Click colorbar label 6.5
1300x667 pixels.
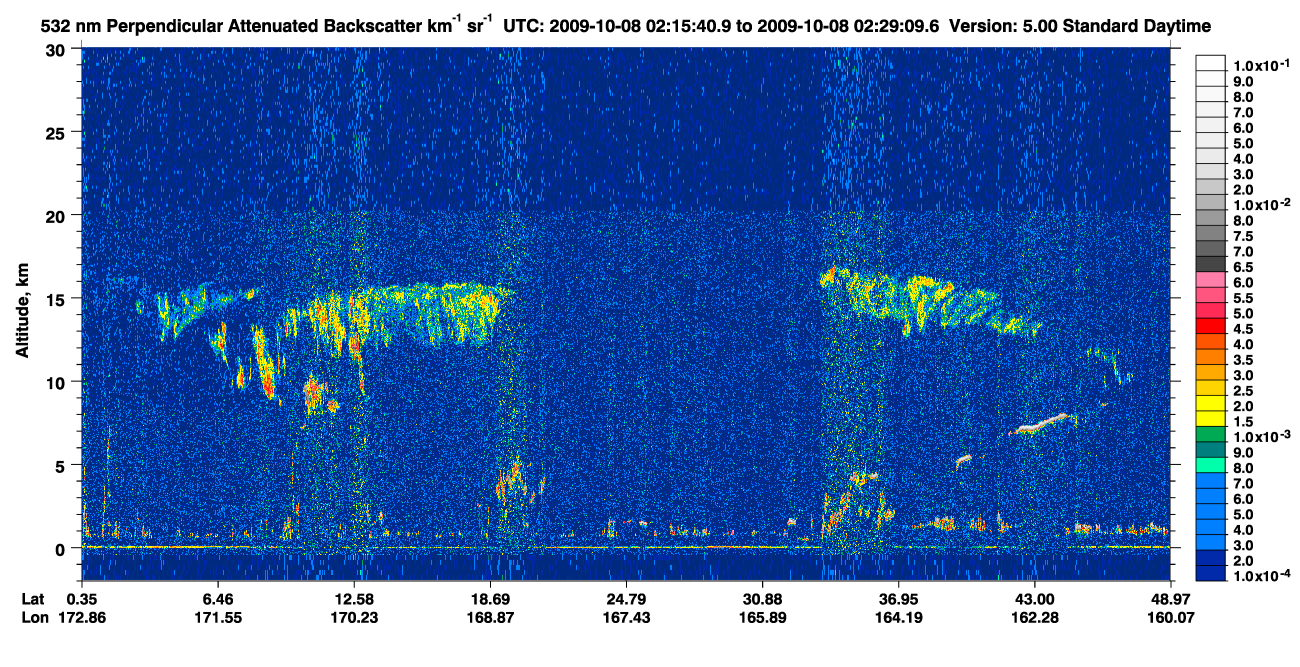coord(1243,267)
